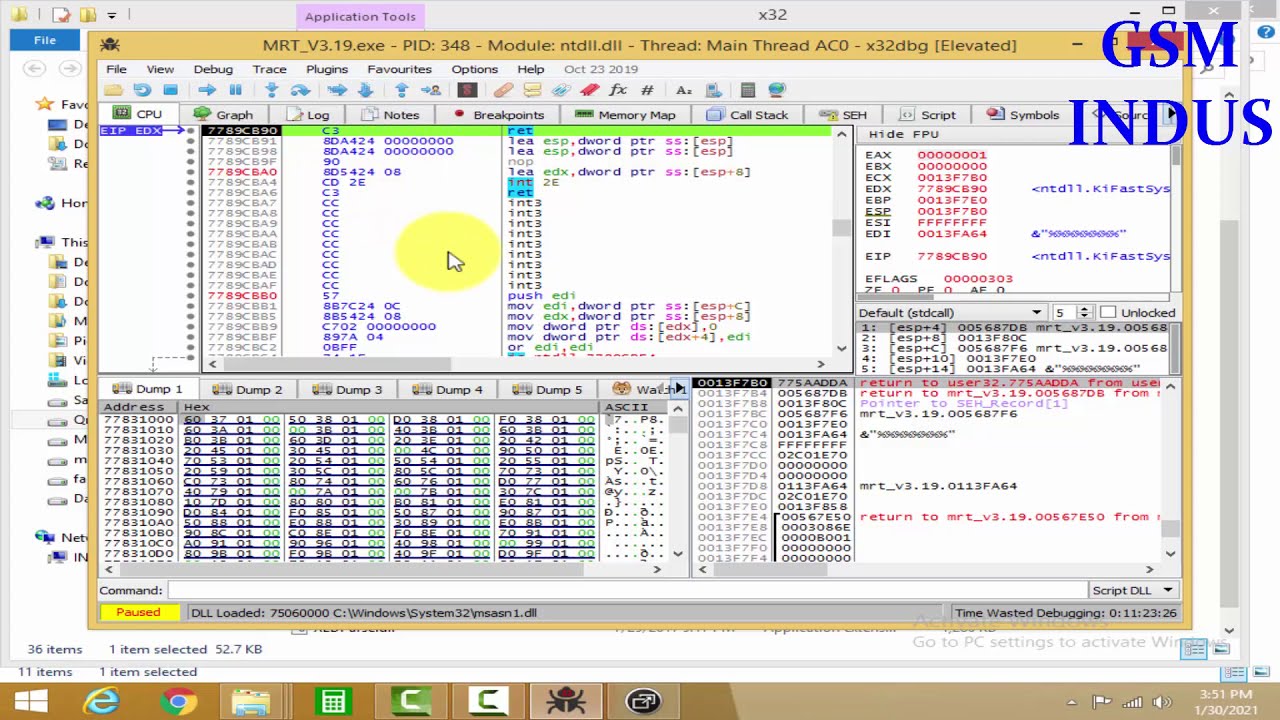Image resolution: width=1280 pixels, height=720 pixels.
Task: Open the Script DLL dropdown
Action: pos(1133,590)
